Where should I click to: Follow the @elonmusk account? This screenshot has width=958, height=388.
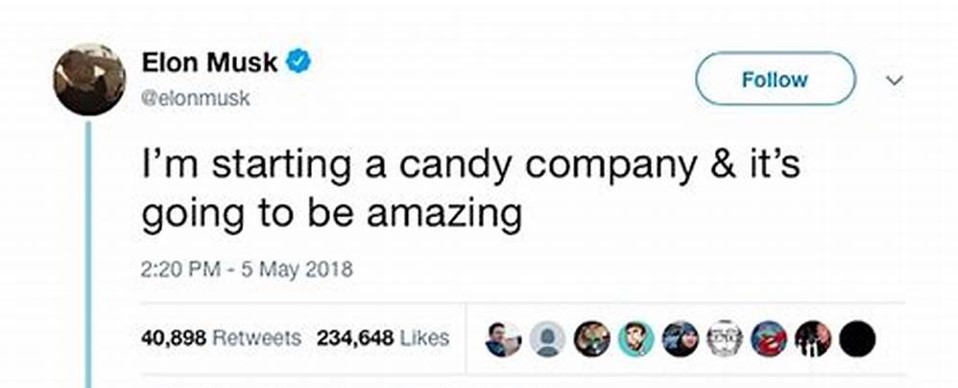pos(775,79)
